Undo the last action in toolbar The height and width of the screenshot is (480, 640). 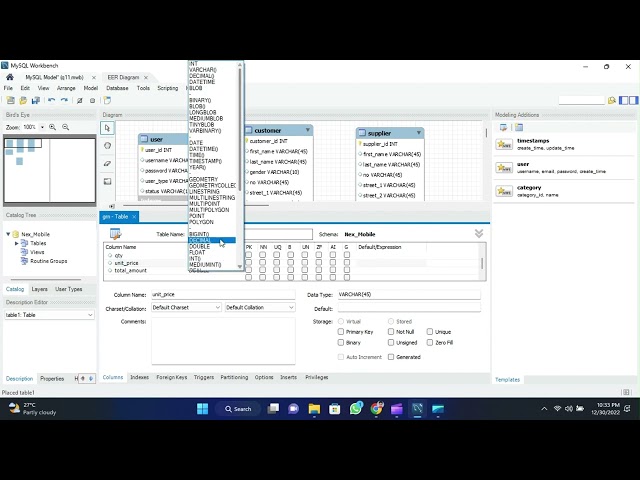point(51,100)
